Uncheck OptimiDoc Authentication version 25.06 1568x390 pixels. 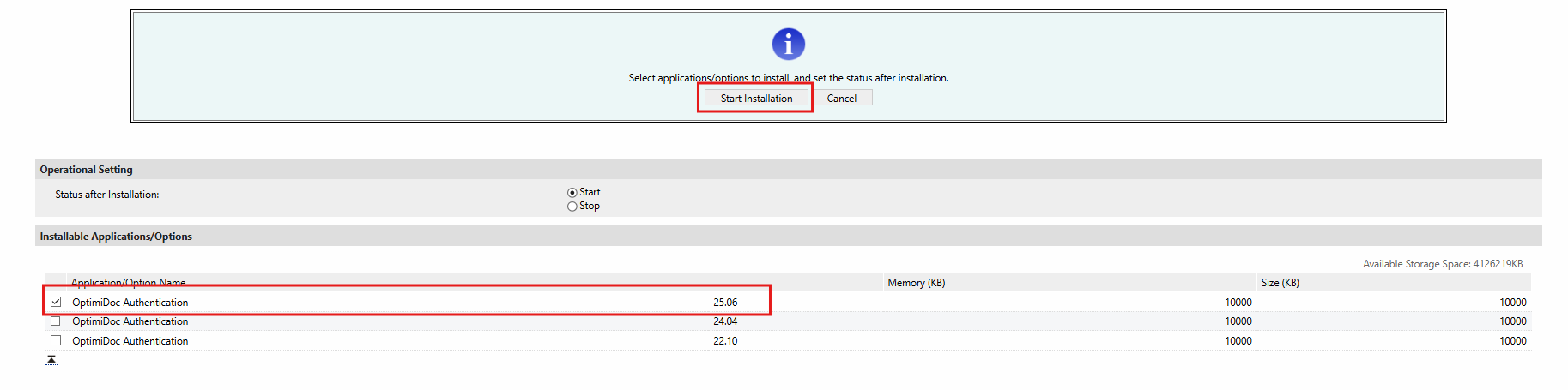(x=56, y=302)
